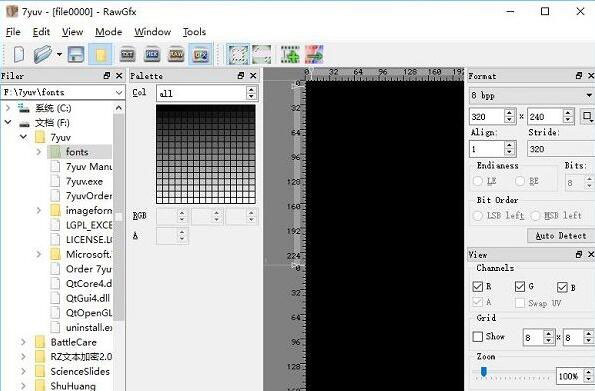This screenshot has width=595, height=391.
Task: Click the save floppy disk icon
Action: coord(76,54)
